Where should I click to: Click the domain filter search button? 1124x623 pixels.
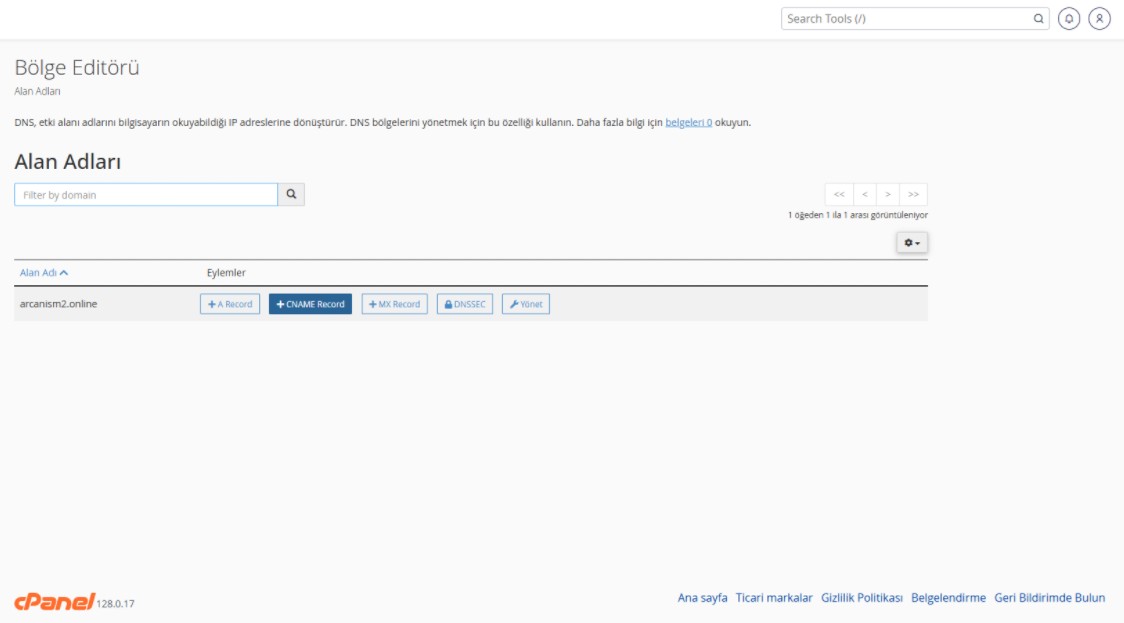pos(291,195)
